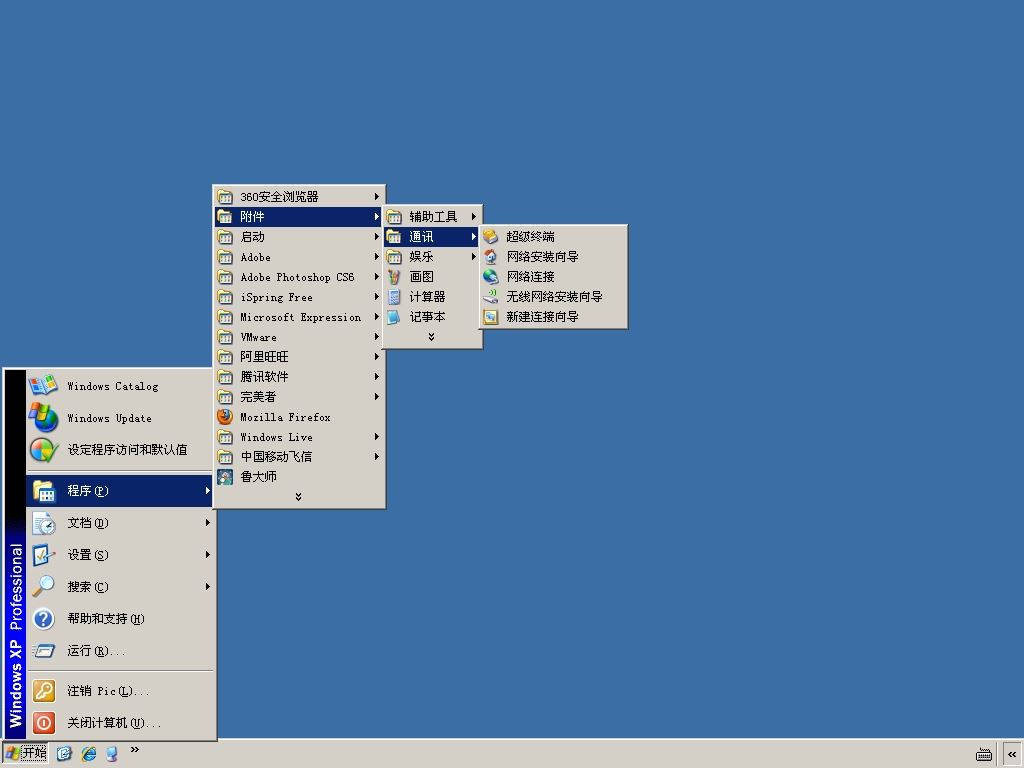The width and height of the screenshot is (1024, 768).
Task: Expand the Windows Live folder
Action: point(298,437)
